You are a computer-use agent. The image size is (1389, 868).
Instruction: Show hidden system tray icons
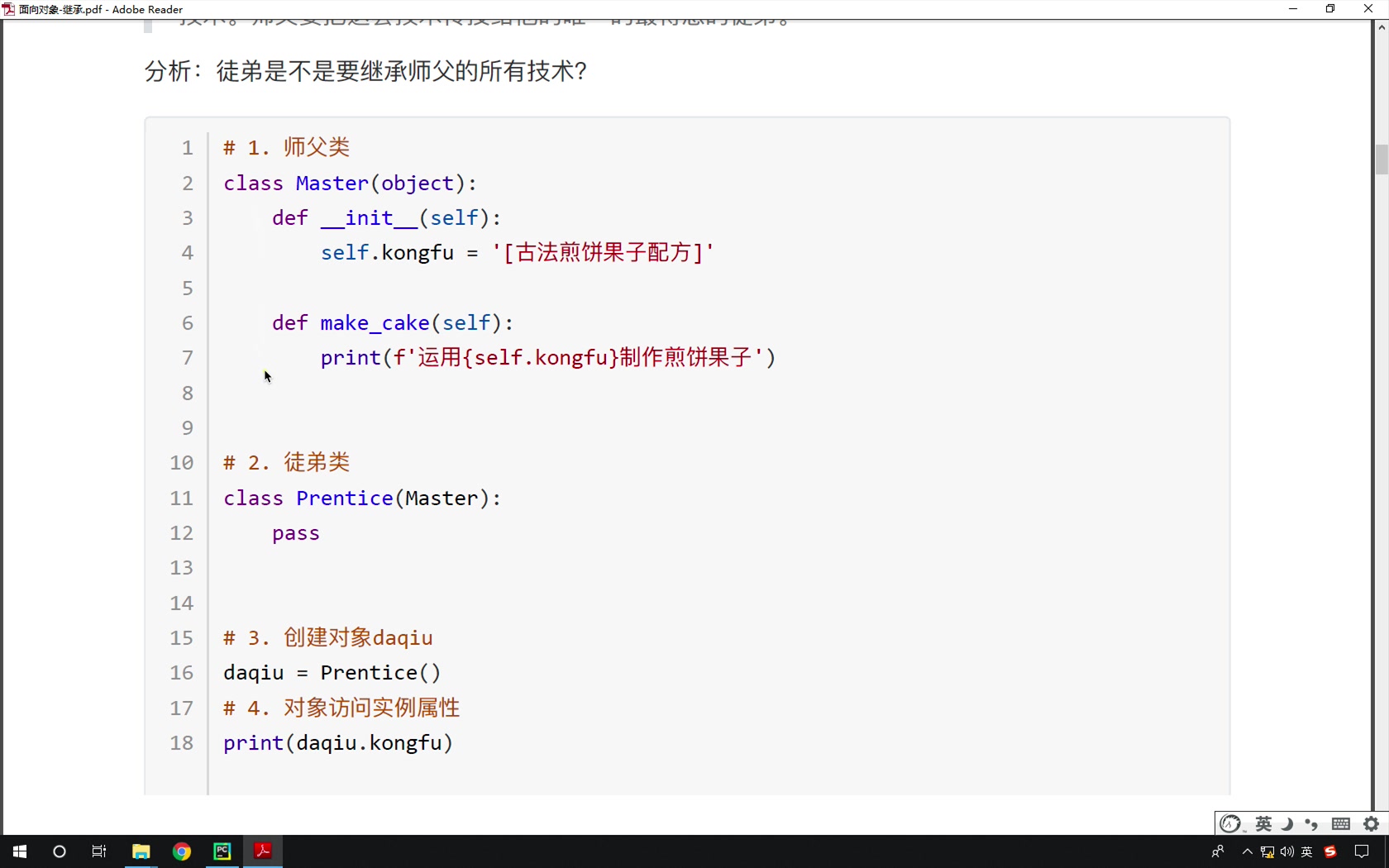point(1248,851)
